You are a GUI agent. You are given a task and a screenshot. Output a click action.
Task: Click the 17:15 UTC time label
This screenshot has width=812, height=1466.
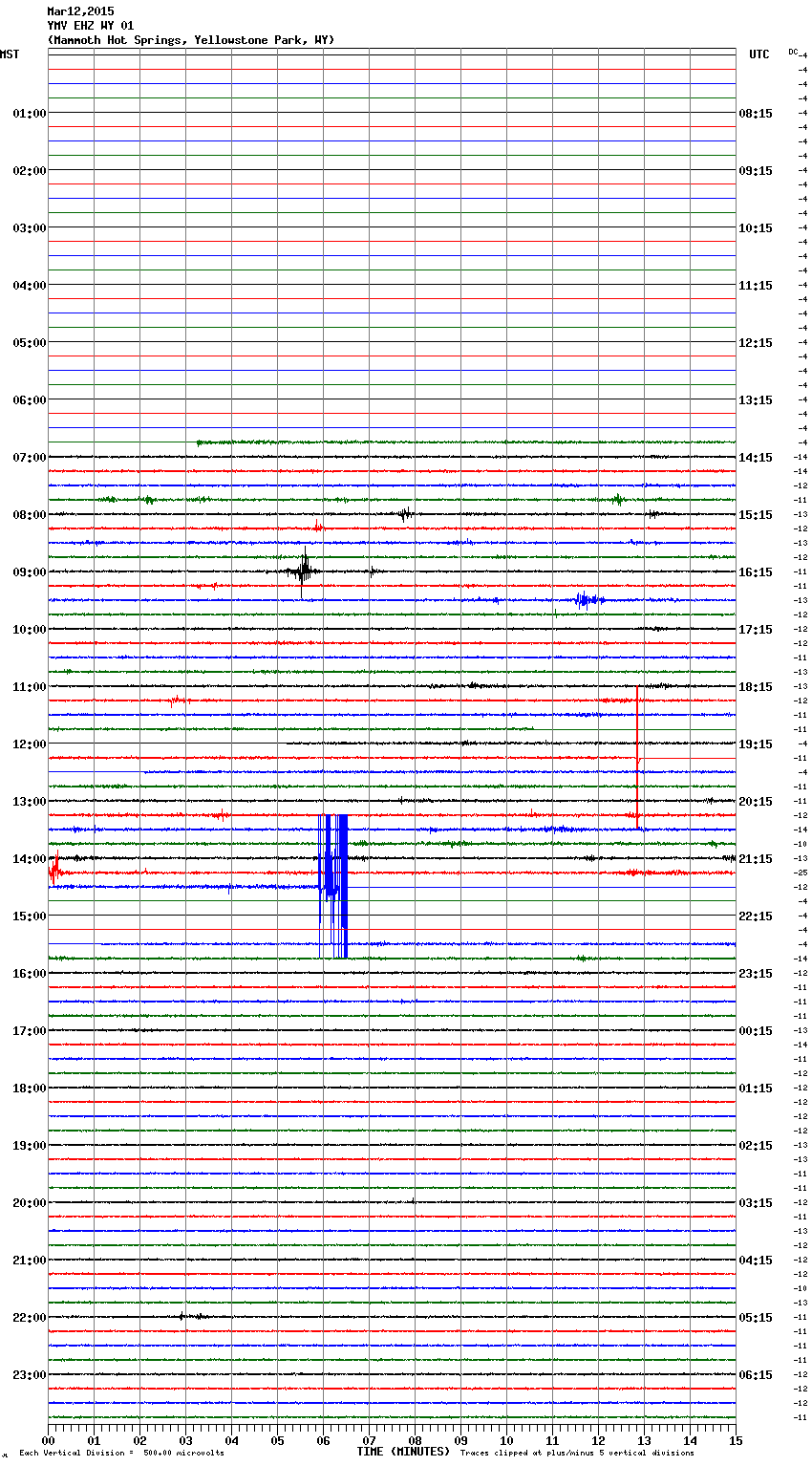point(756,630)
